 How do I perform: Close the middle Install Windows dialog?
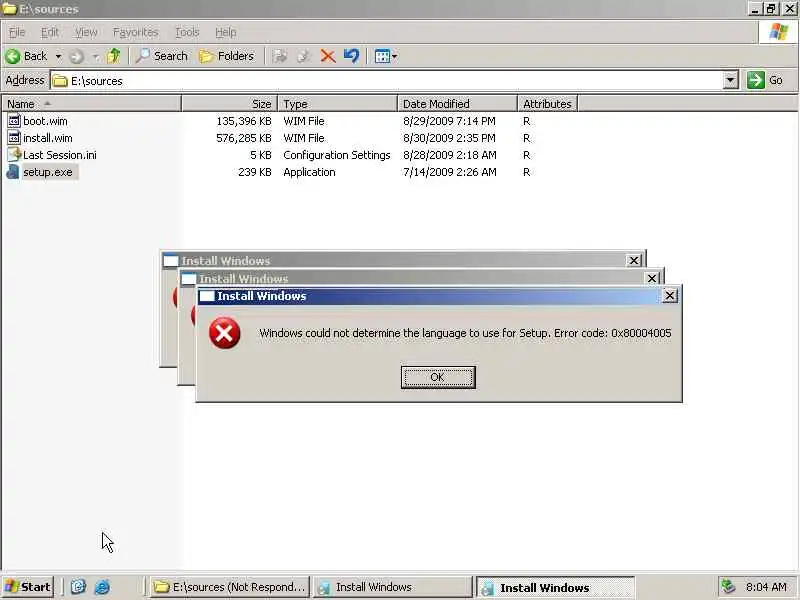point(652,278)
